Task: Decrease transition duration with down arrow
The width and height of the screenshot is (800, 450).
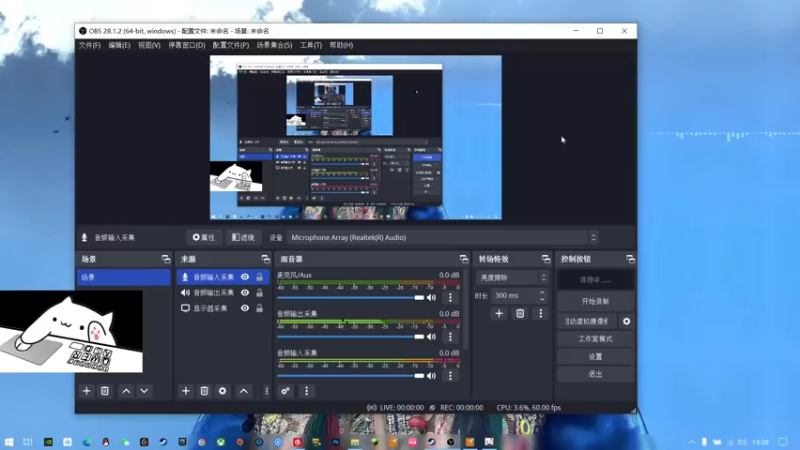Action: 542,299
